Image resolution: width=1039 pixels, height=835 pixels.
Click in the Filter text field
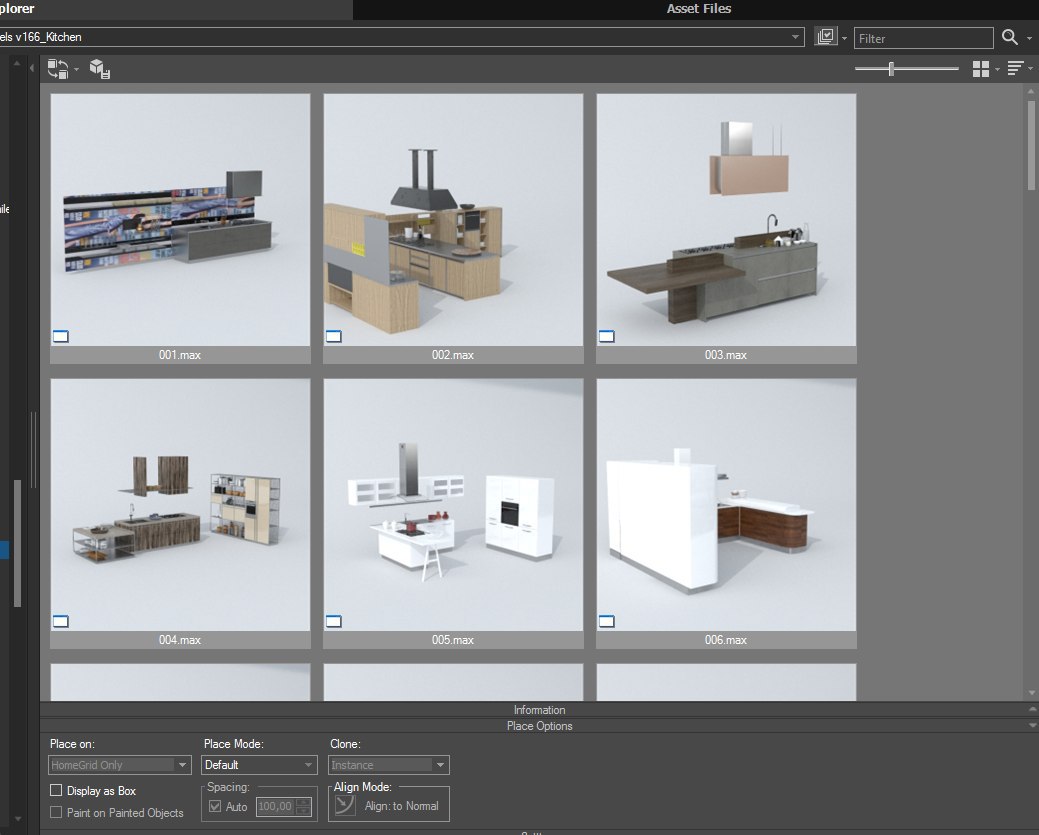[x=923, y=38]
